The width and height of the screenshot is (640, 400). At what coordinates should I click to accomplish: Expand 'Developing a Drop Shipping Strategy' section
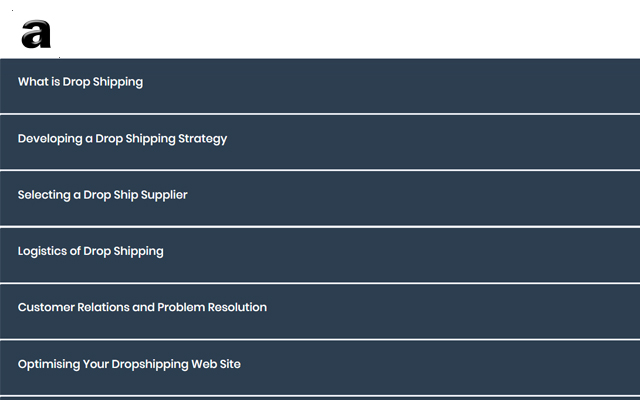320,141
